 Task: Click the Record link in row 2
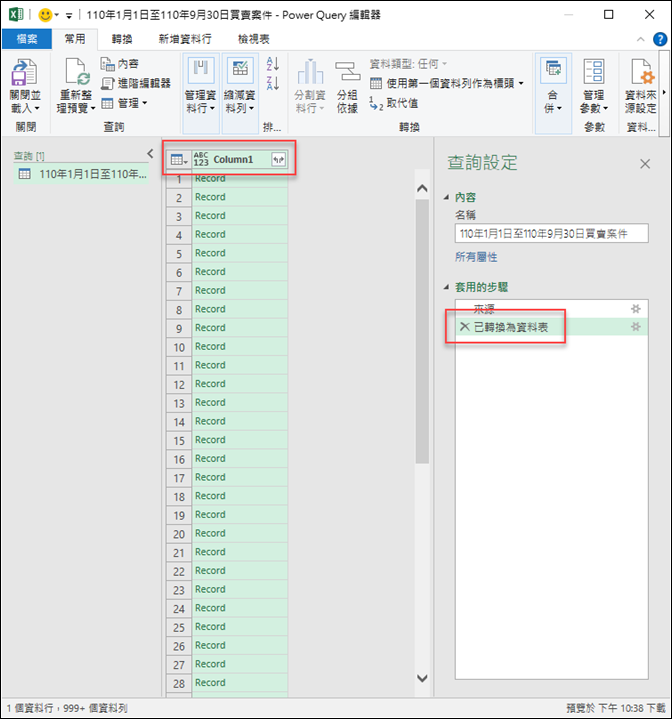[210, 197]
